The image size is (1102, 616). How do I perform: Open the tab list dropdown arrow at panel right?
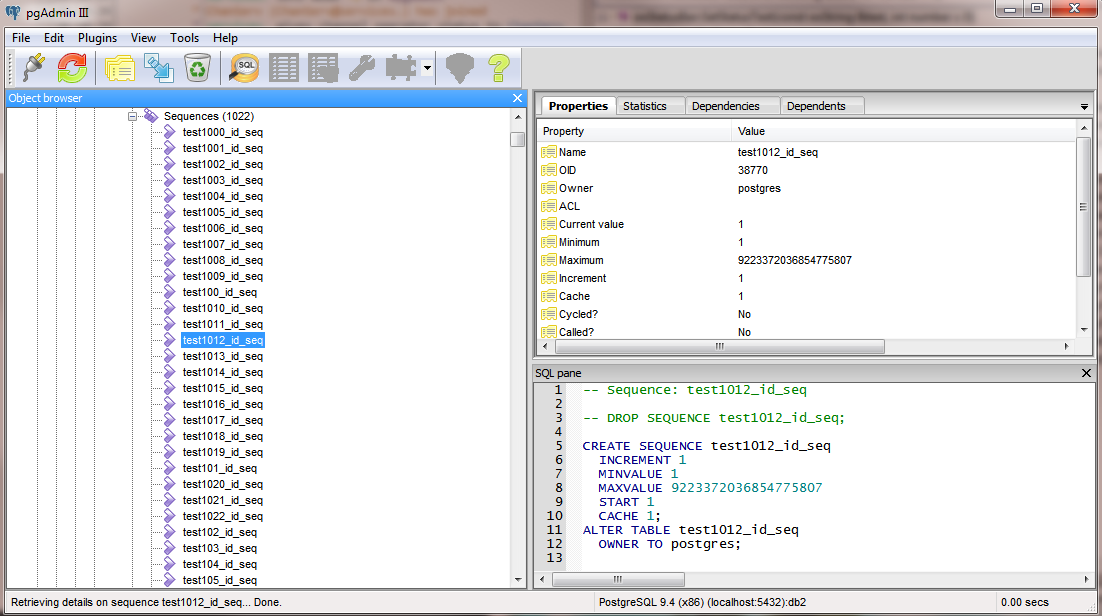[1084, 107]
